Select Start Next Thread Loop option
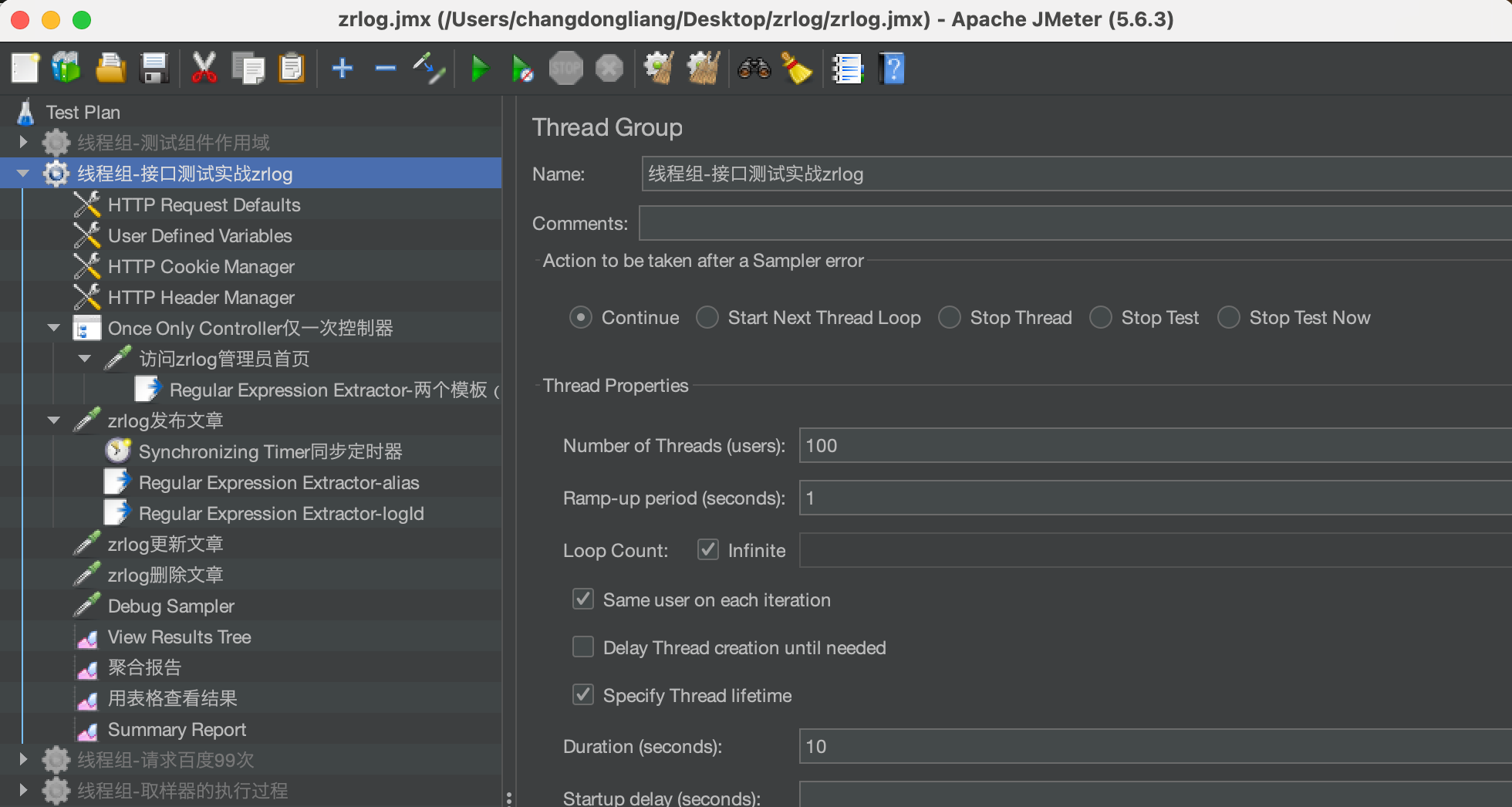Screen dimensions: 1512x807 707,317
